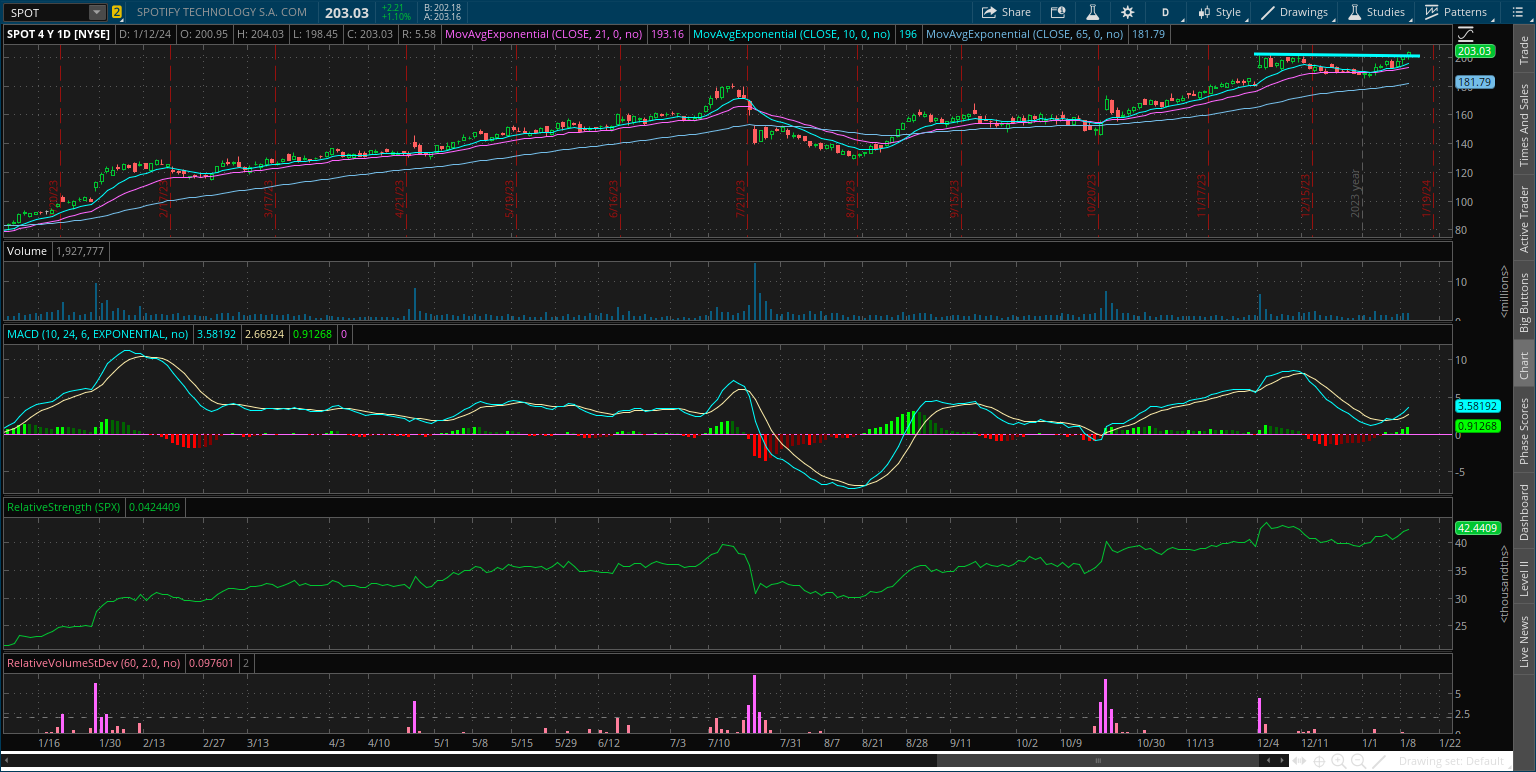Click the RelativeStrength (SPX) study label
1536x772 pixels.
click(x=63, y=507)
